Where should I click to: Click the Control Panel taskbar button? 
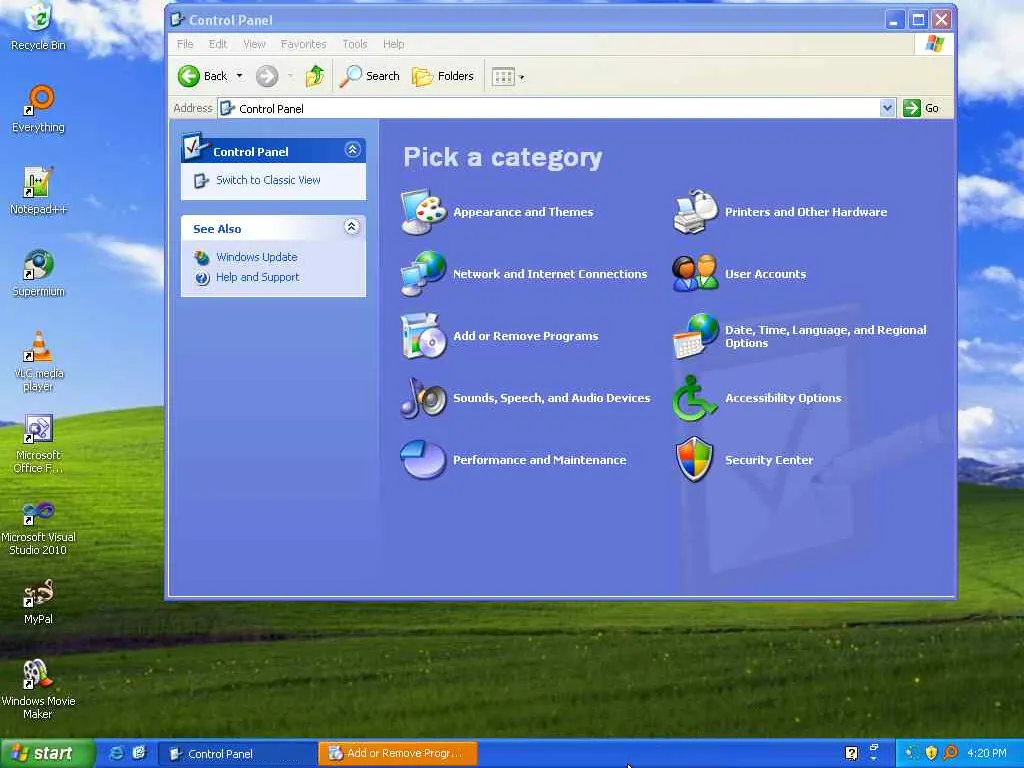(238, 753)
